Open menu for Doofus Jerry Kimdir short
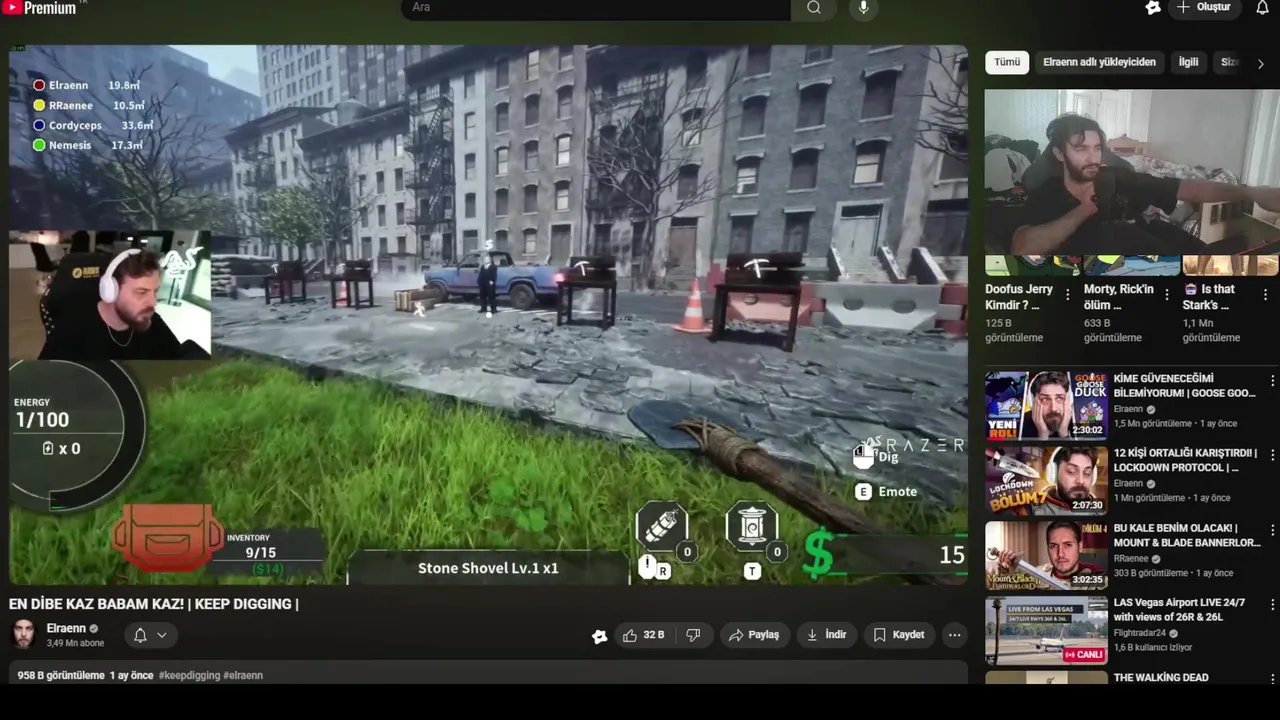Image resolution: width=1280 pixels, height=720 pixels. (x=1068, y=295)
